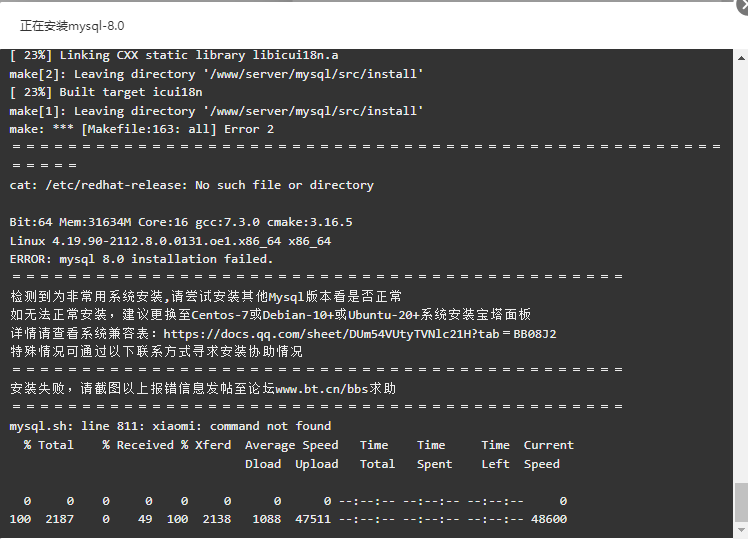Screen dimensions: 748x539
Task: Click the '% Received' column header
Action: (x=138, y=445)
